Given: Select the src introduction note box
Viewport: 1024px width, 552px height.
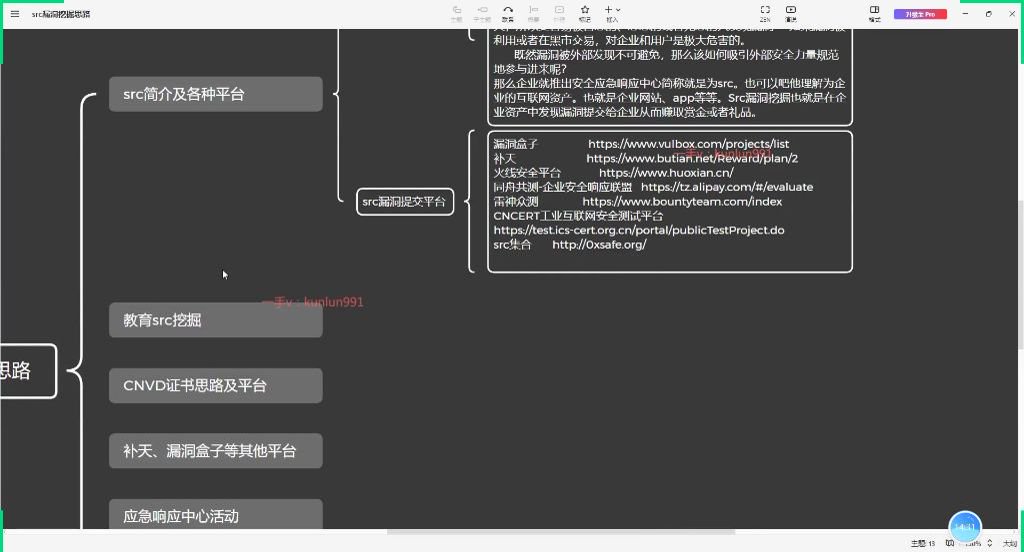Looking at the screenshot, I should coord(670,76).
